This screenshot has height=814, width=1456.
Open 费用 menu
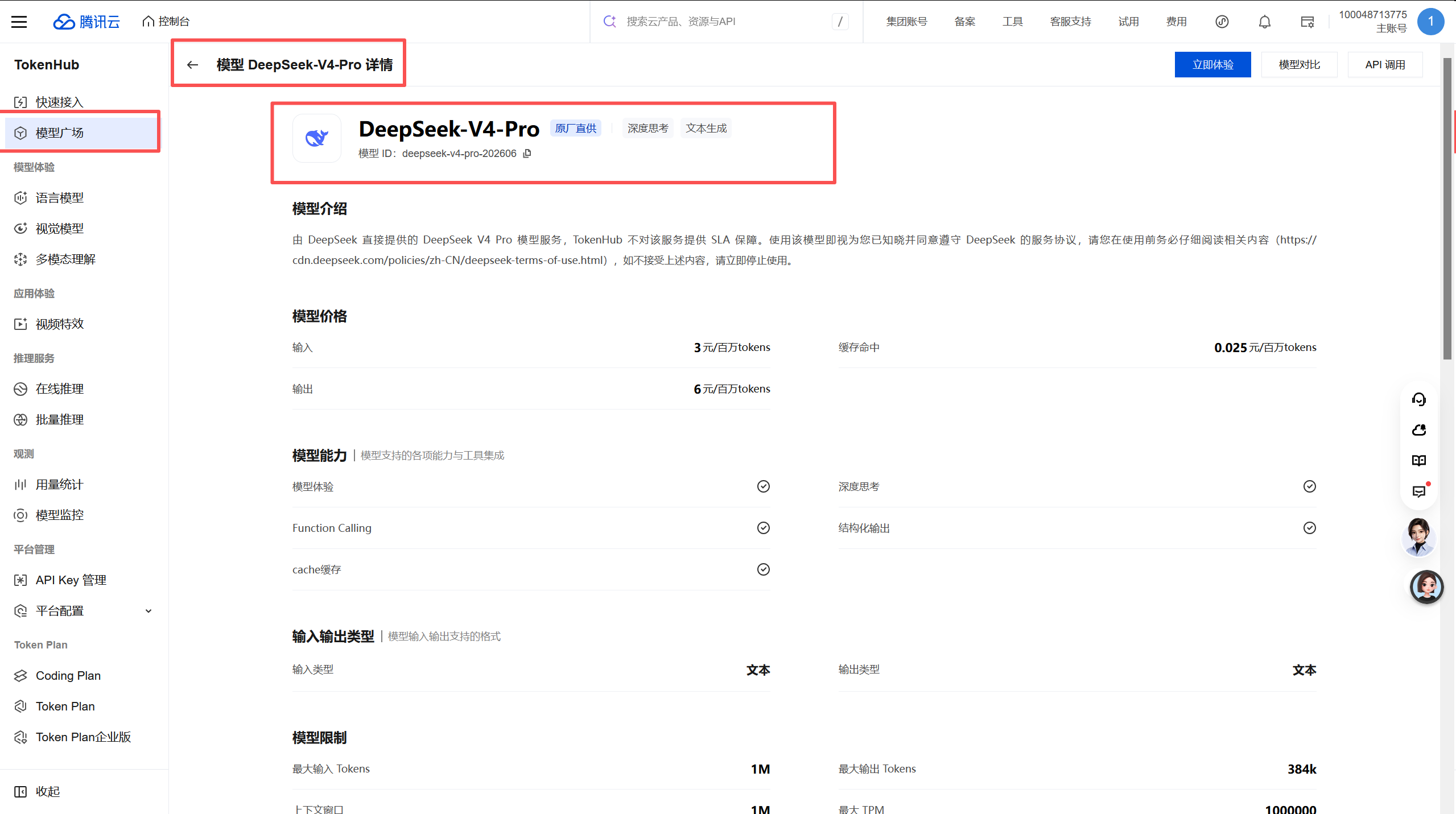tap(1177, 22)
